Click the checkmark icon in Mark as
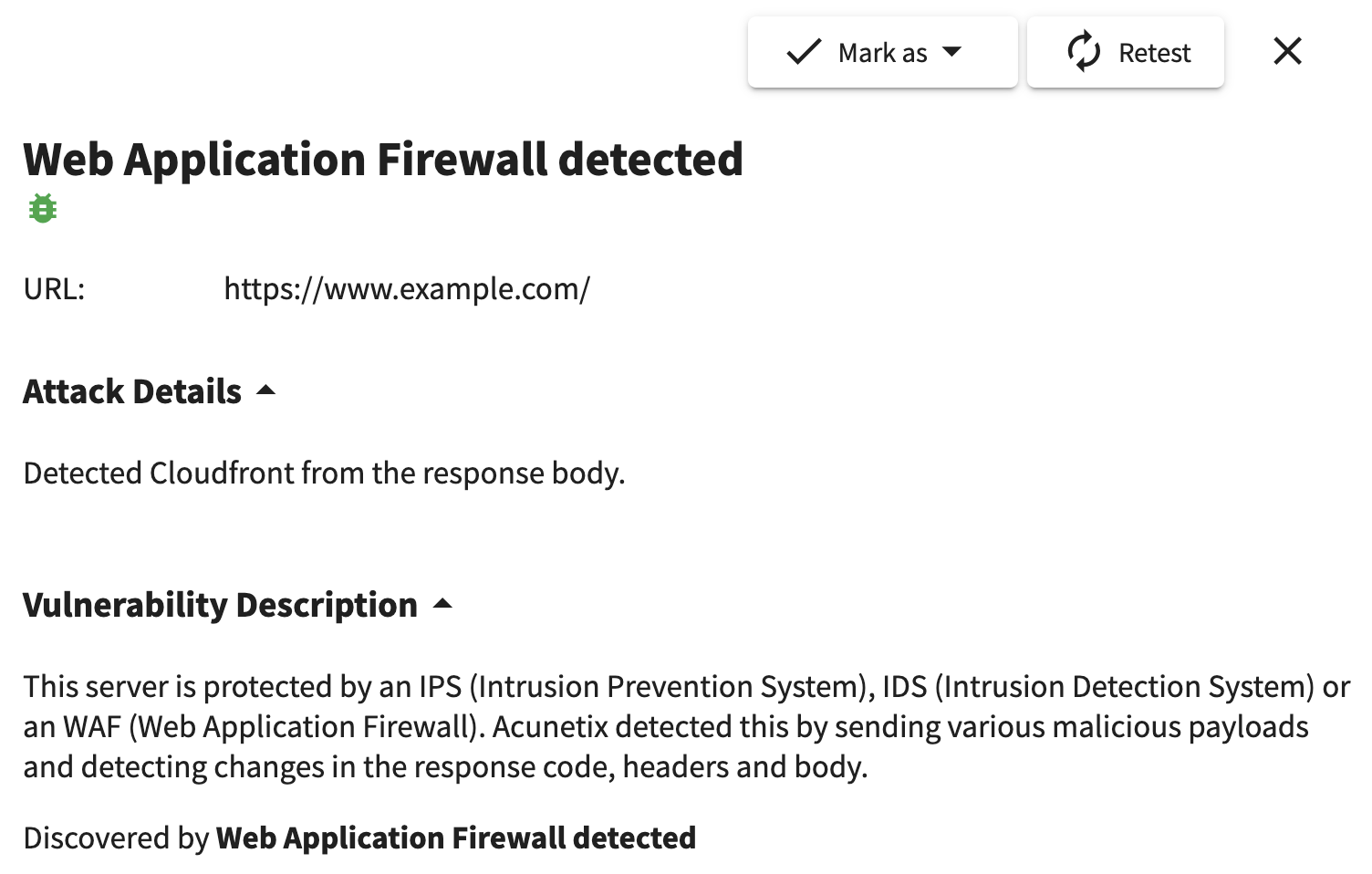Viewport: 1372px width, 874px height. [804, 52]
